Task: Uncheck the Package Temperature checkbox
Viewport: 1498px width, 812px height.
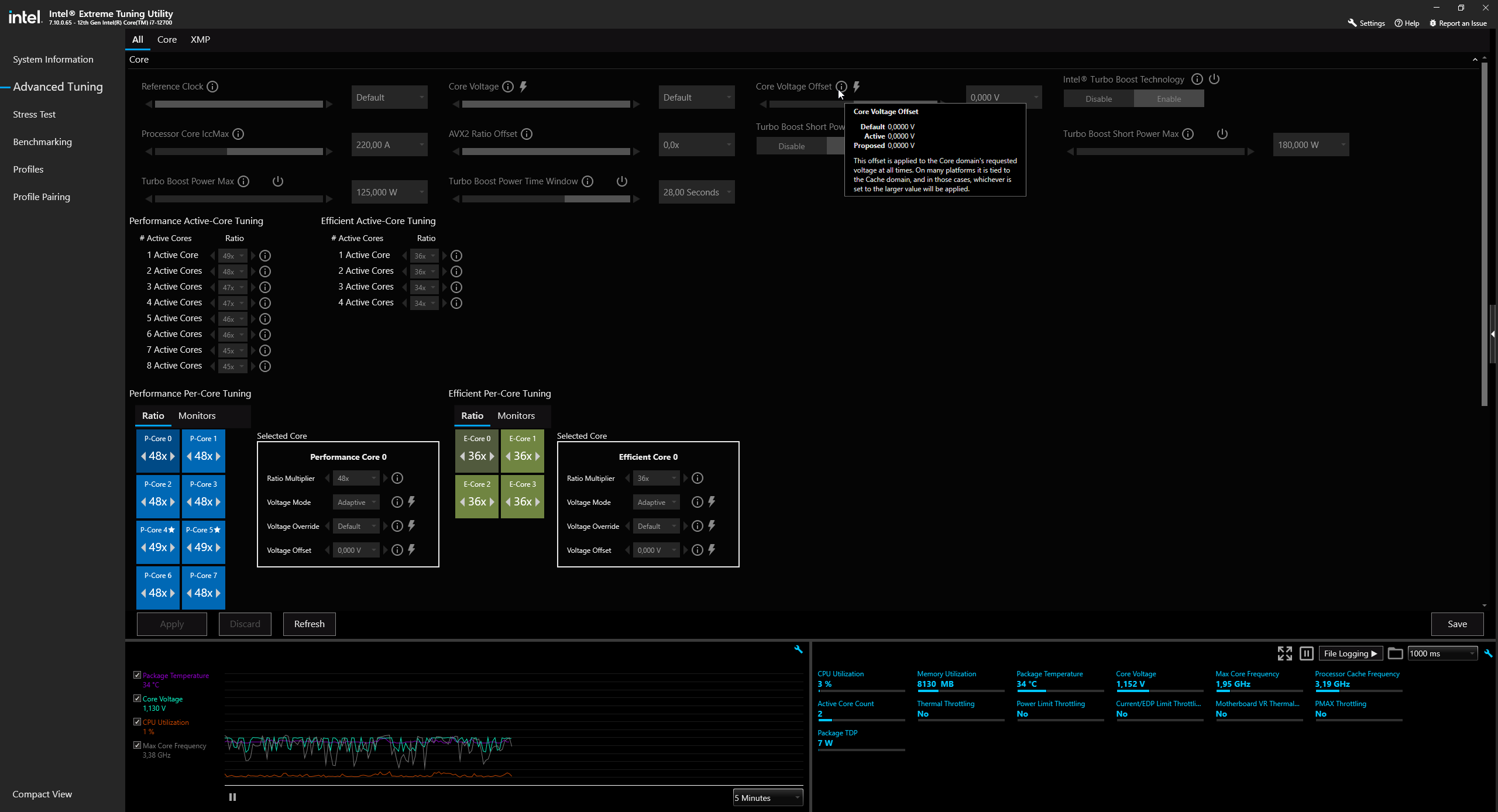Action: point(137,675)
